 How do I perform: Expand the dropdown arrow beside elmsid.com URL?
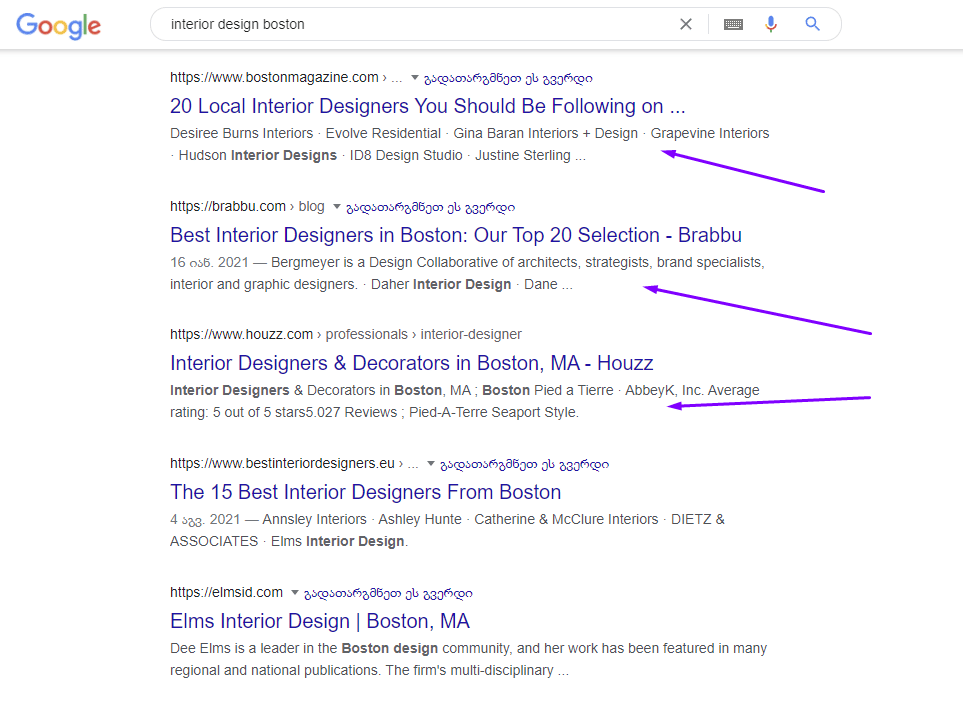(x=295, y=592)
